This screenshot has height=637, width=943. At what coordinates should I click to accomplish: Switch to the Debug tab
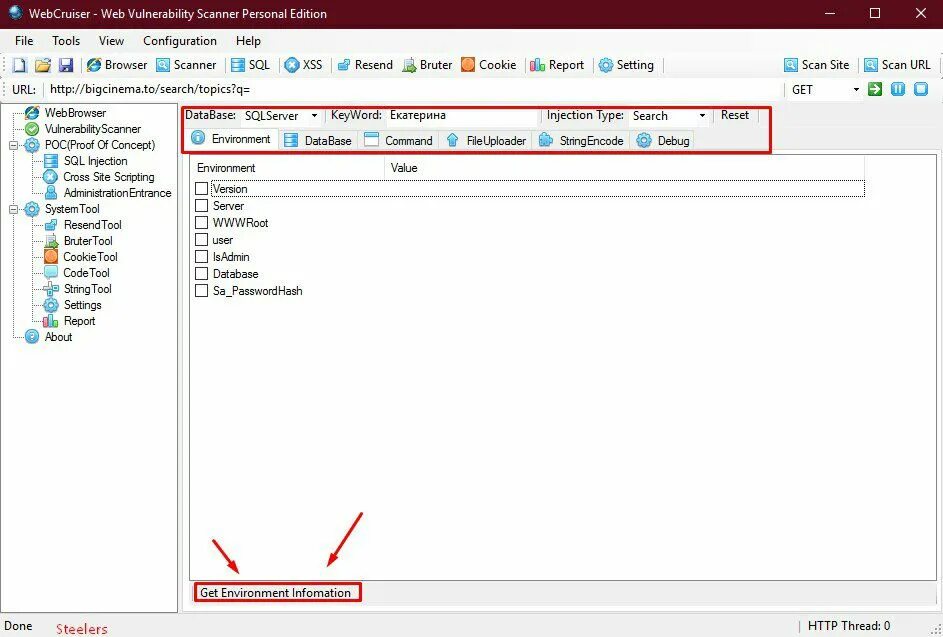pyautogui.click(x=664, y=141)
